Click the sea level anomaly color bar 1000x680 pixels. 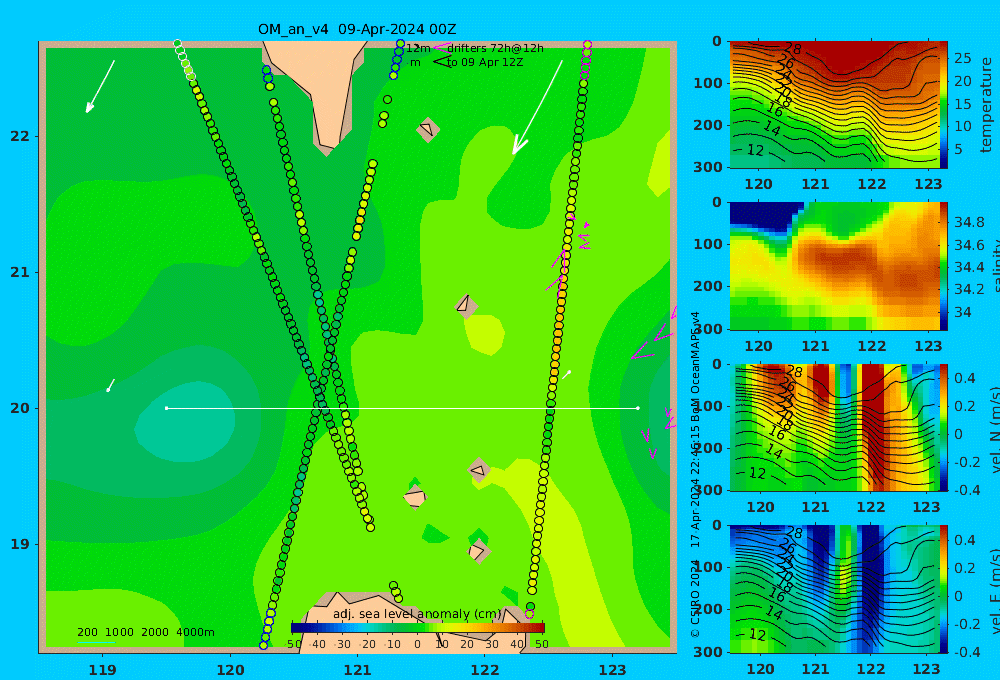point(418,628)
